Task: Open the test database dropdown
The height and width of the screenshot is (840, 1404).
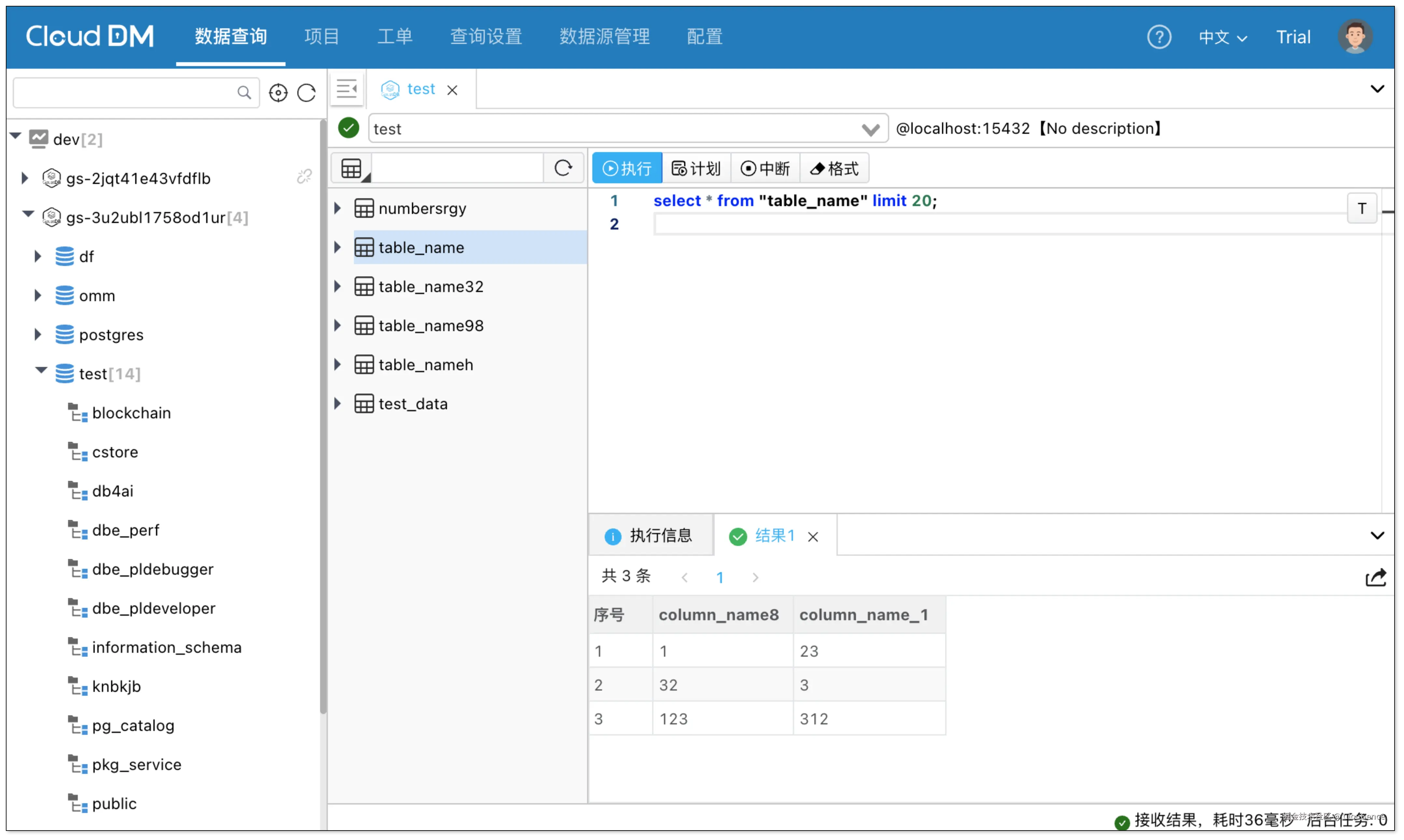Action: 870,130
